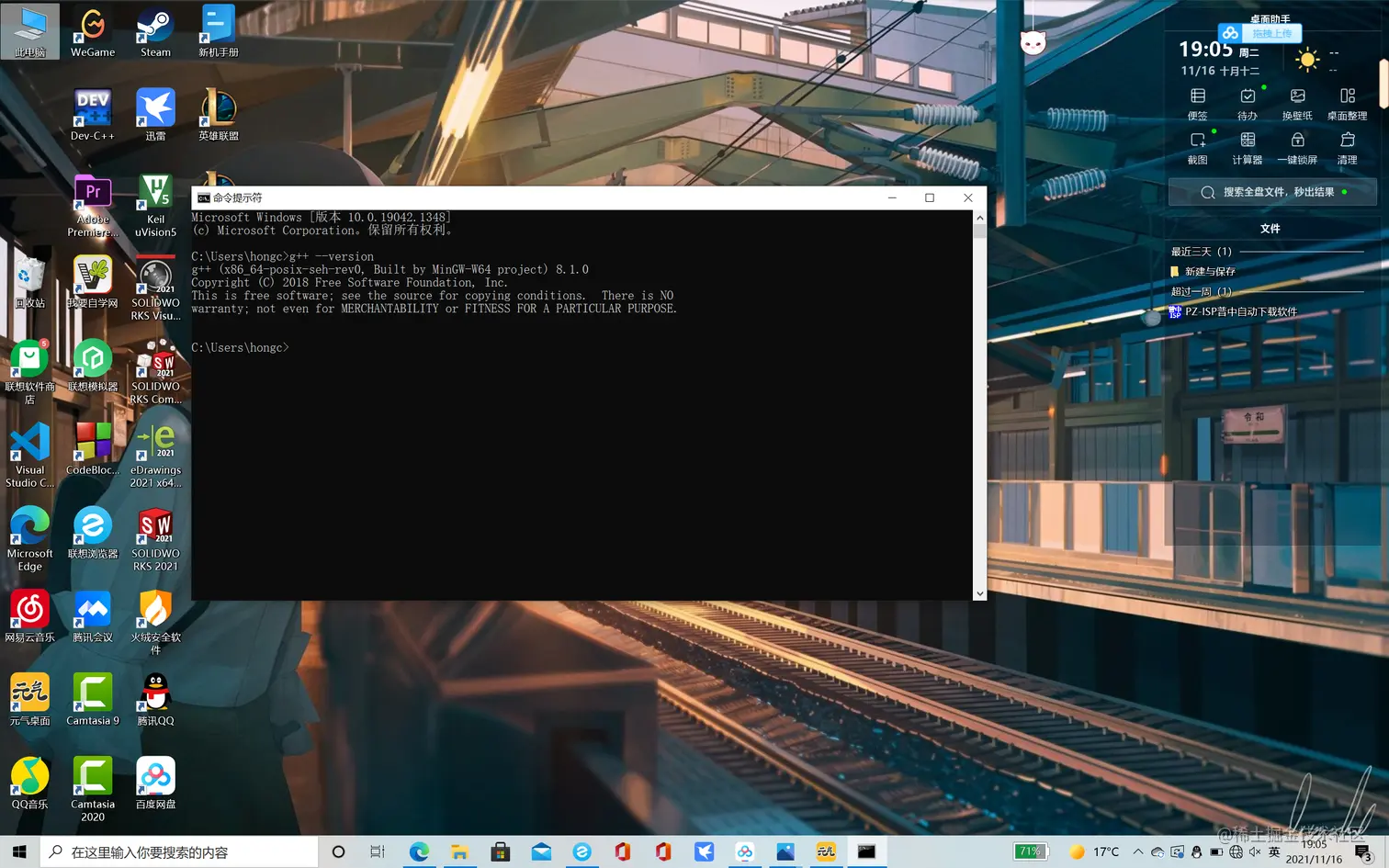Start 截图 screenshot tool
The height and width of the screenshot is (868, 1389).
pyautogui.click(x=1198, y=148)
